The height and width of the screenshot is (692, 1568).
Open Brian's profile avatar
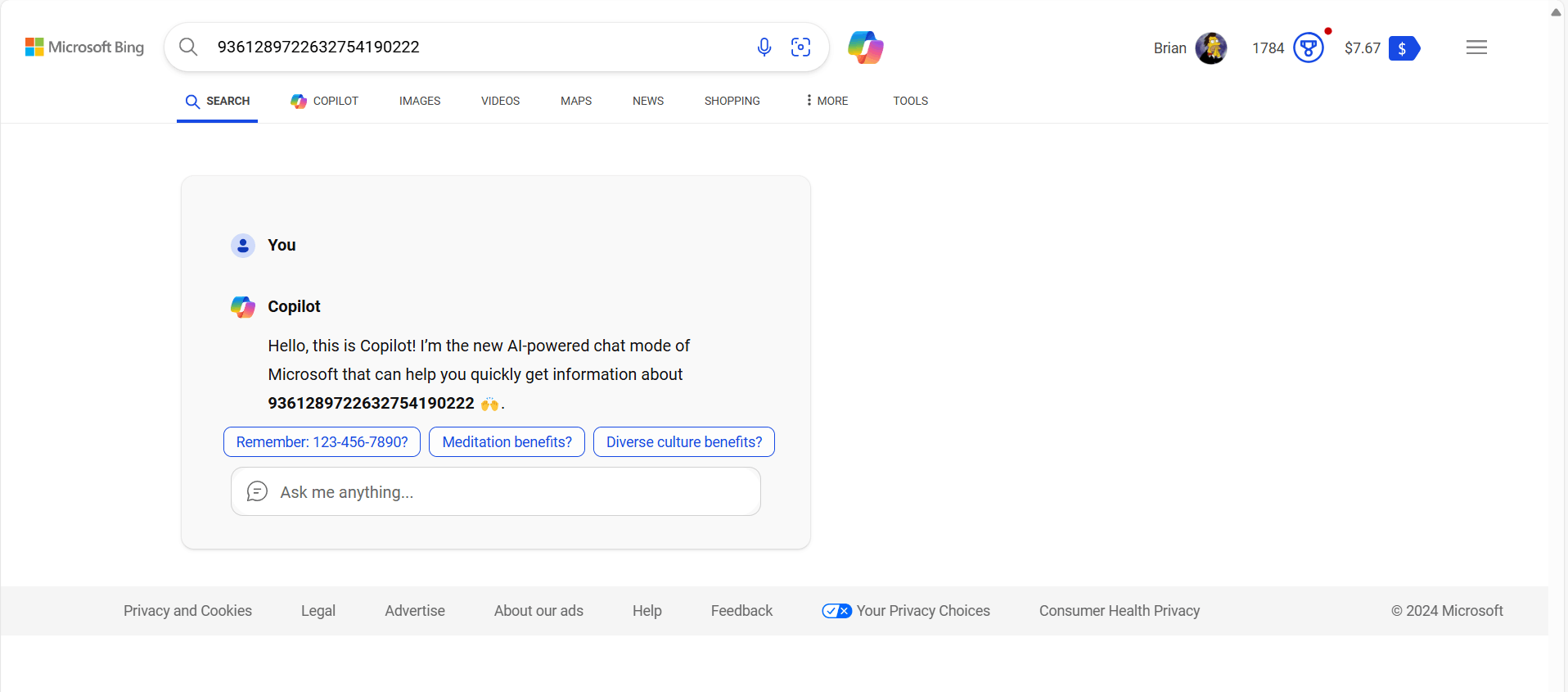tap(1211, 48)
